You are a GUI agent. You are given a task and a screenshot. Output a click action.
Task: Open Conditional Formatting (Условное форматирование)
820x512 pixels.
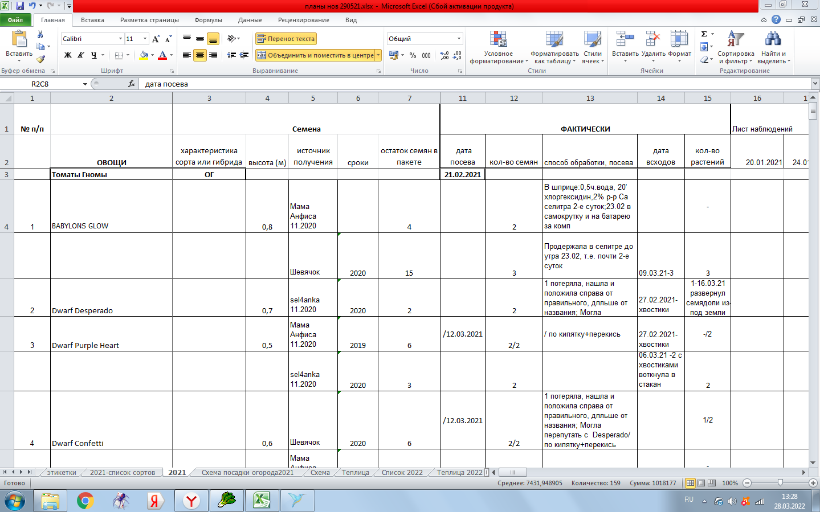coord(504,45)
